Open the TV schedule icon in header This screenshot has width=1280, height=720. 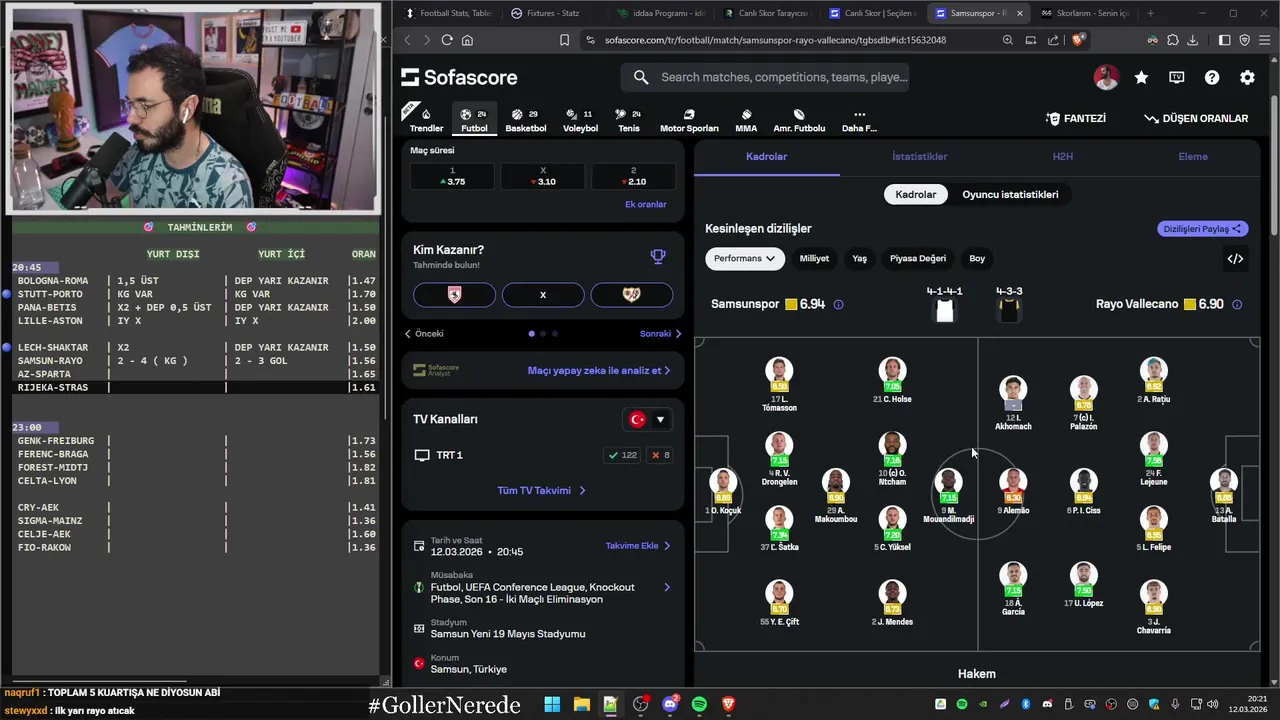1177,77
